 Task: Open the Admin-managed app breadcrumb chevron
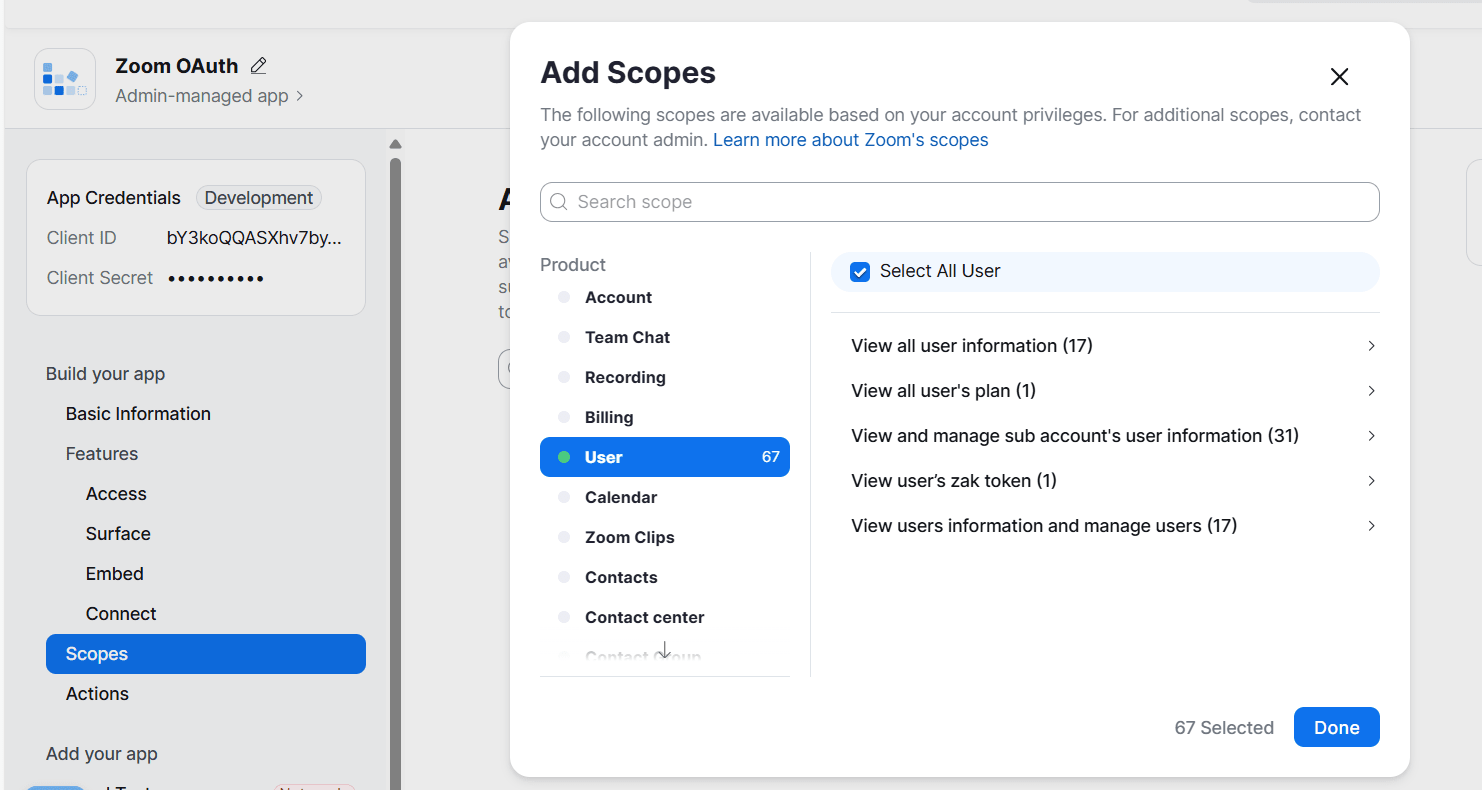tap(297, 96)
